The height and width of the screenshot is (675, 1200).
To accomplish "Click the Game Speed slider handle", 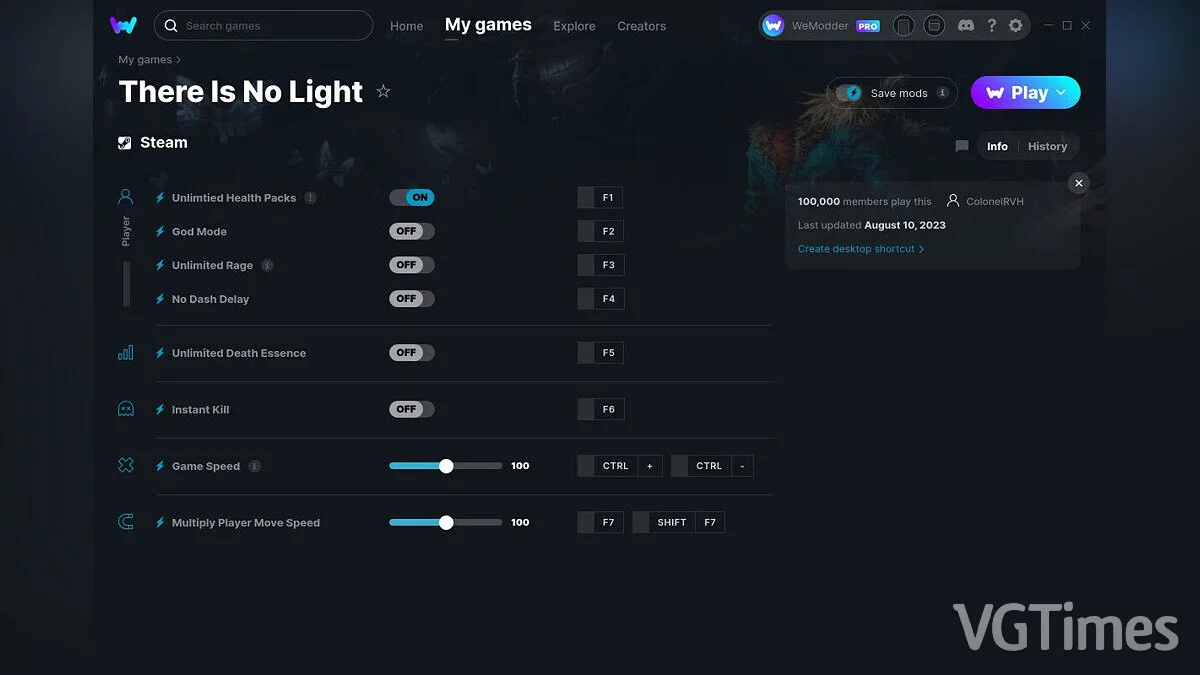I will tap(446, 466).
